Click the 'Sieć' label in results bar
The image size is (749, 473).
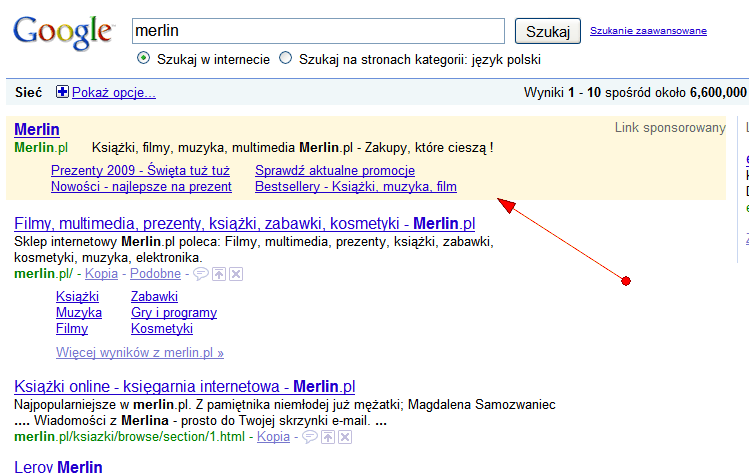point(29,92)
